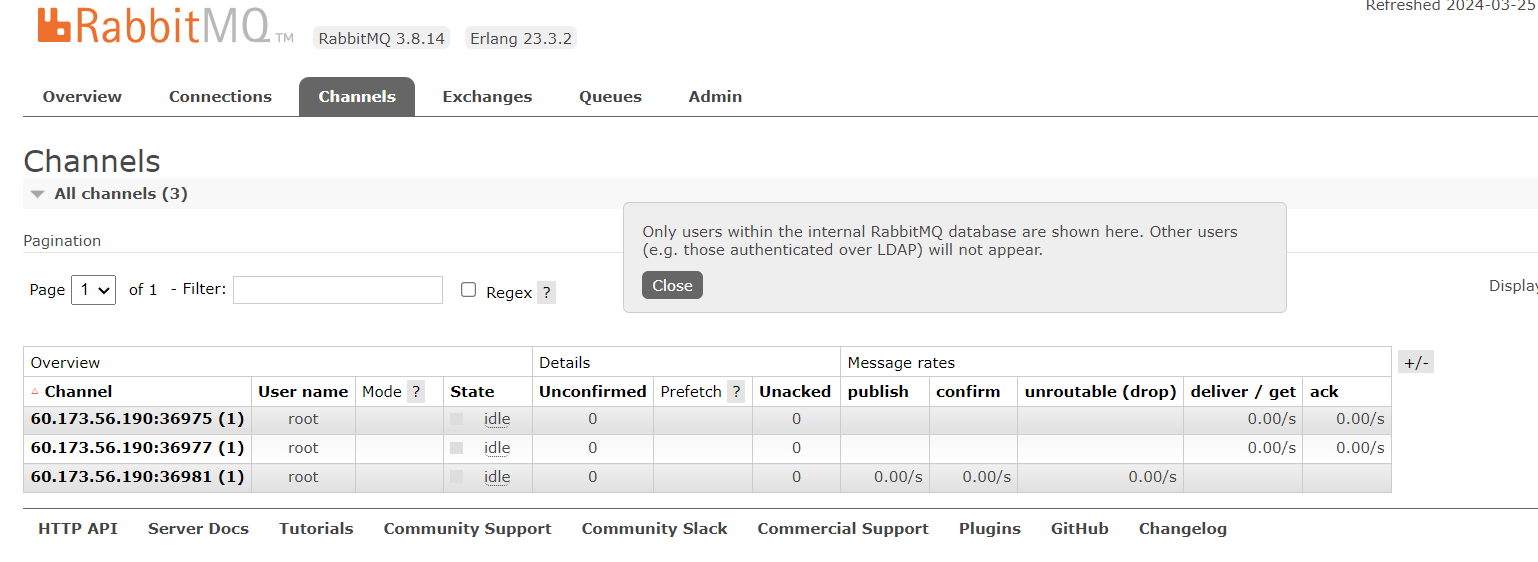Select the Channels tab
Screen dimensions: 1538x562
coord(357,97)
